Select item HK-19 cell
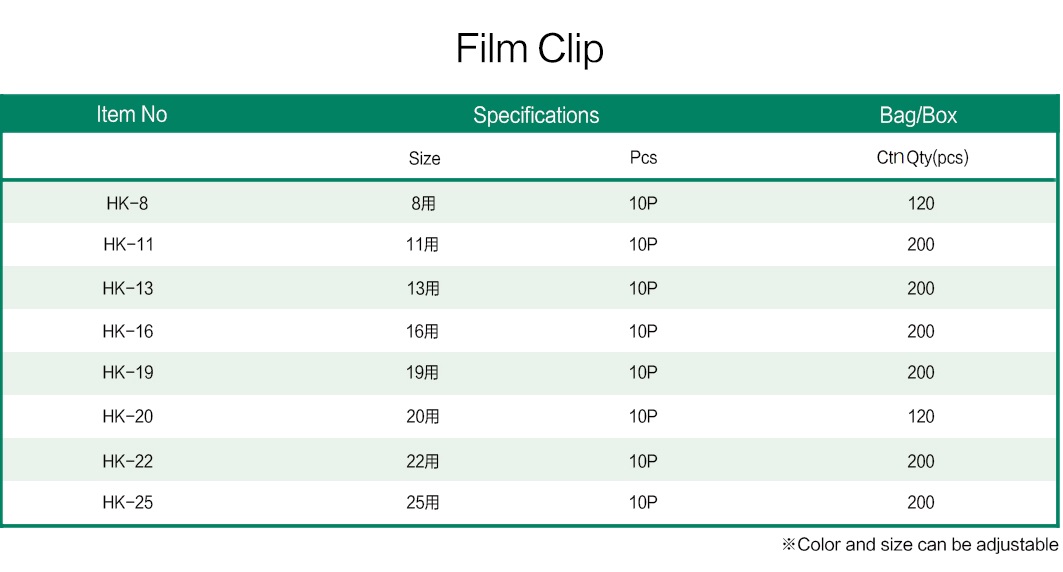 point(127,373)
